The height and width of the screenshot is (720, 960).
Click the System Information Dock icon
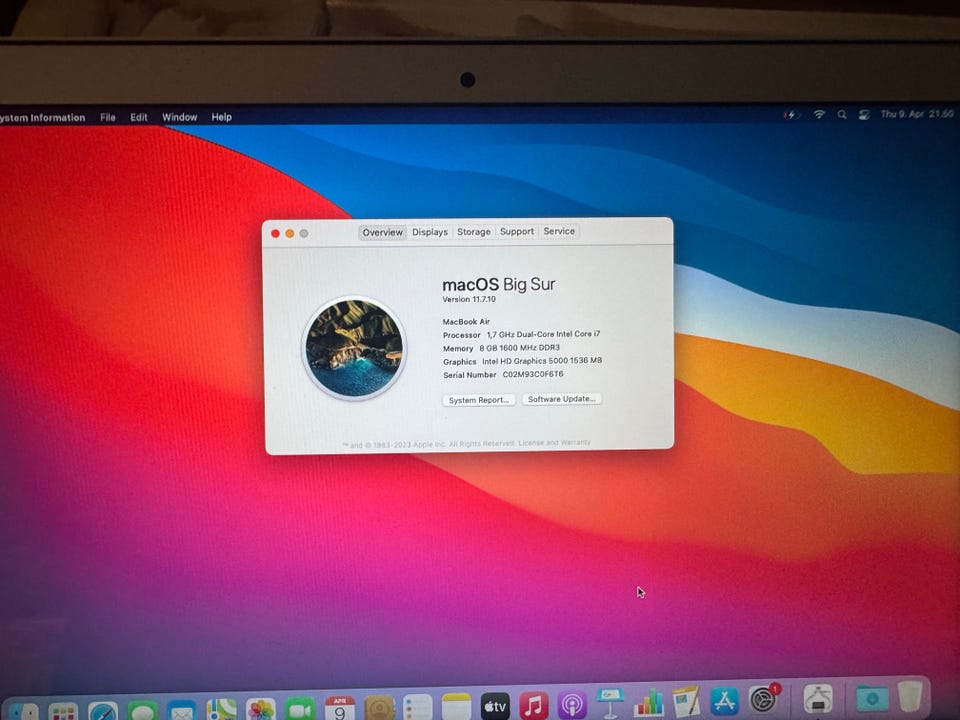[818, 699]
